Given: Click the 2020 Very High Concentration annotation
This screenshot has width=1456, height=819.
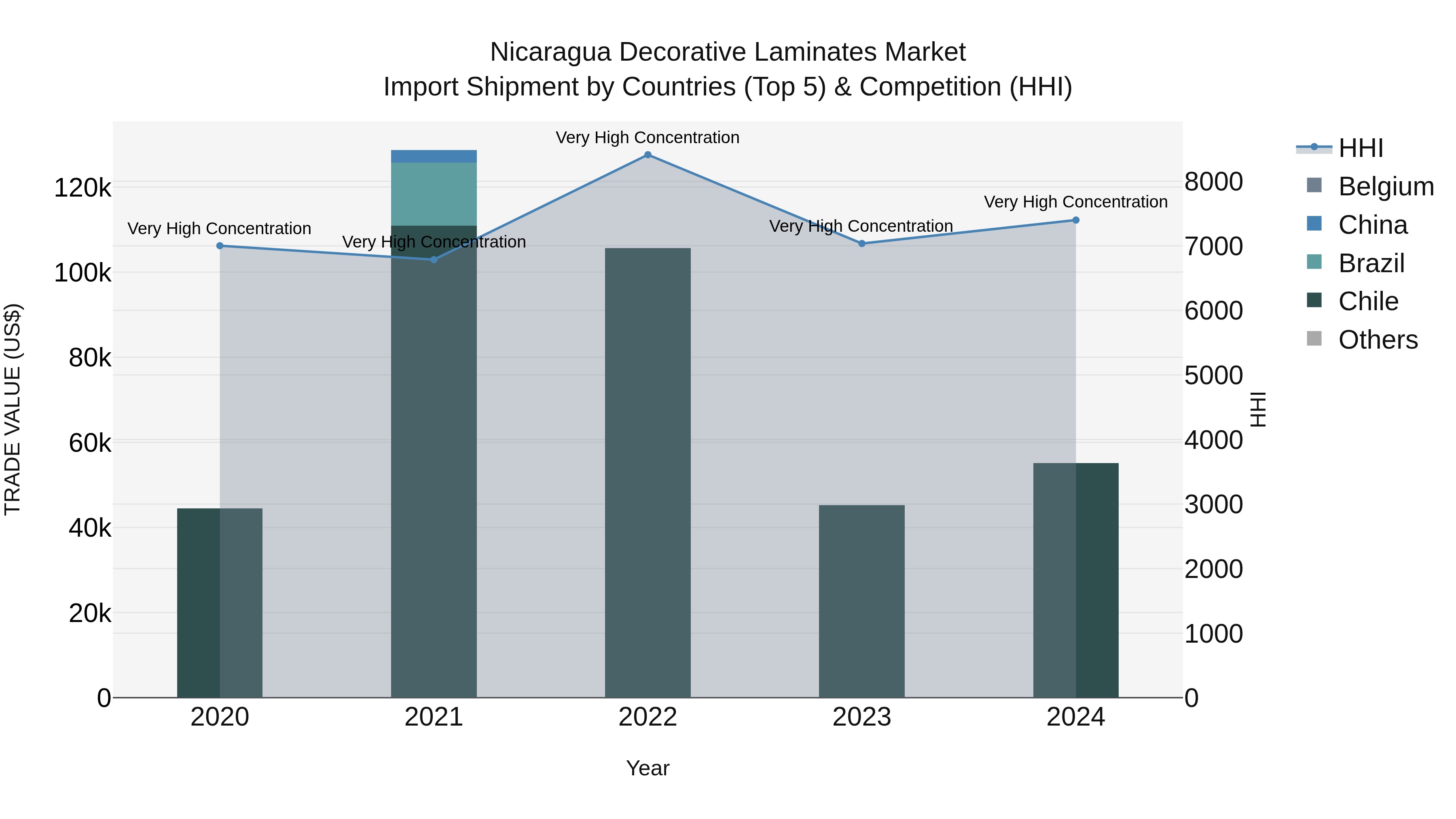Looking at the screenshot, I should 219,229.
